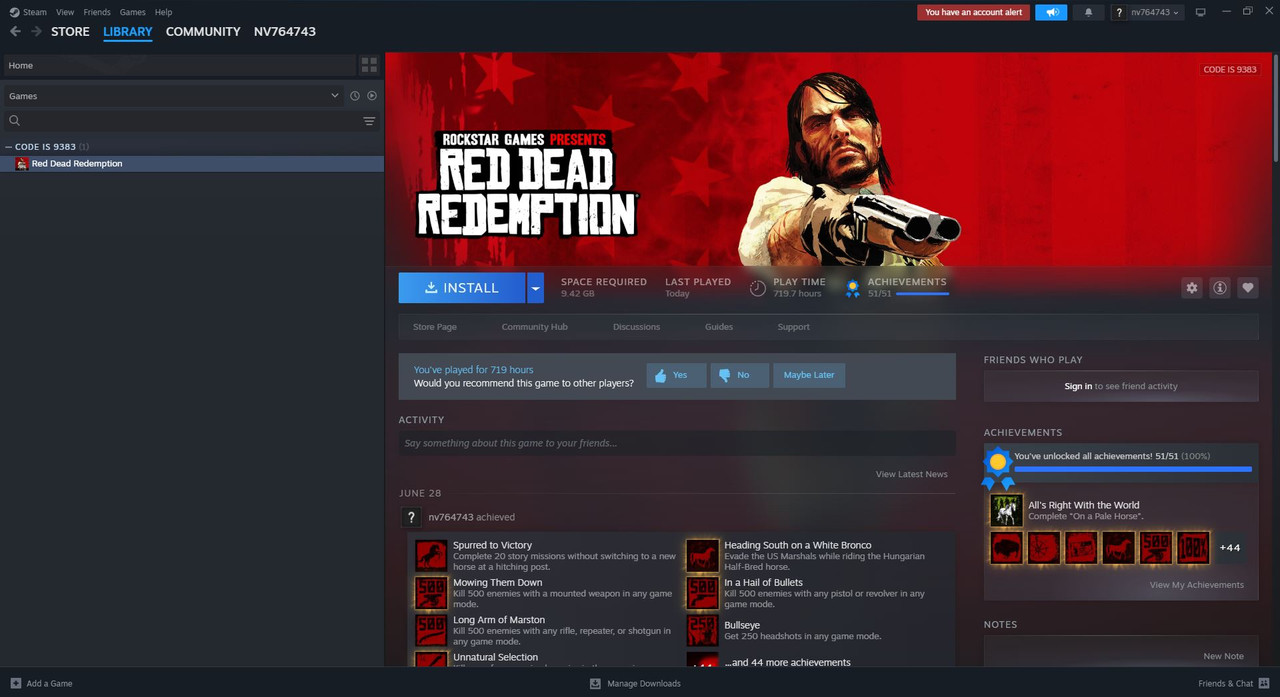Toggle the ready-to-play filter icon
This screenshot has width=1280, height=697.
pos(372,96)
